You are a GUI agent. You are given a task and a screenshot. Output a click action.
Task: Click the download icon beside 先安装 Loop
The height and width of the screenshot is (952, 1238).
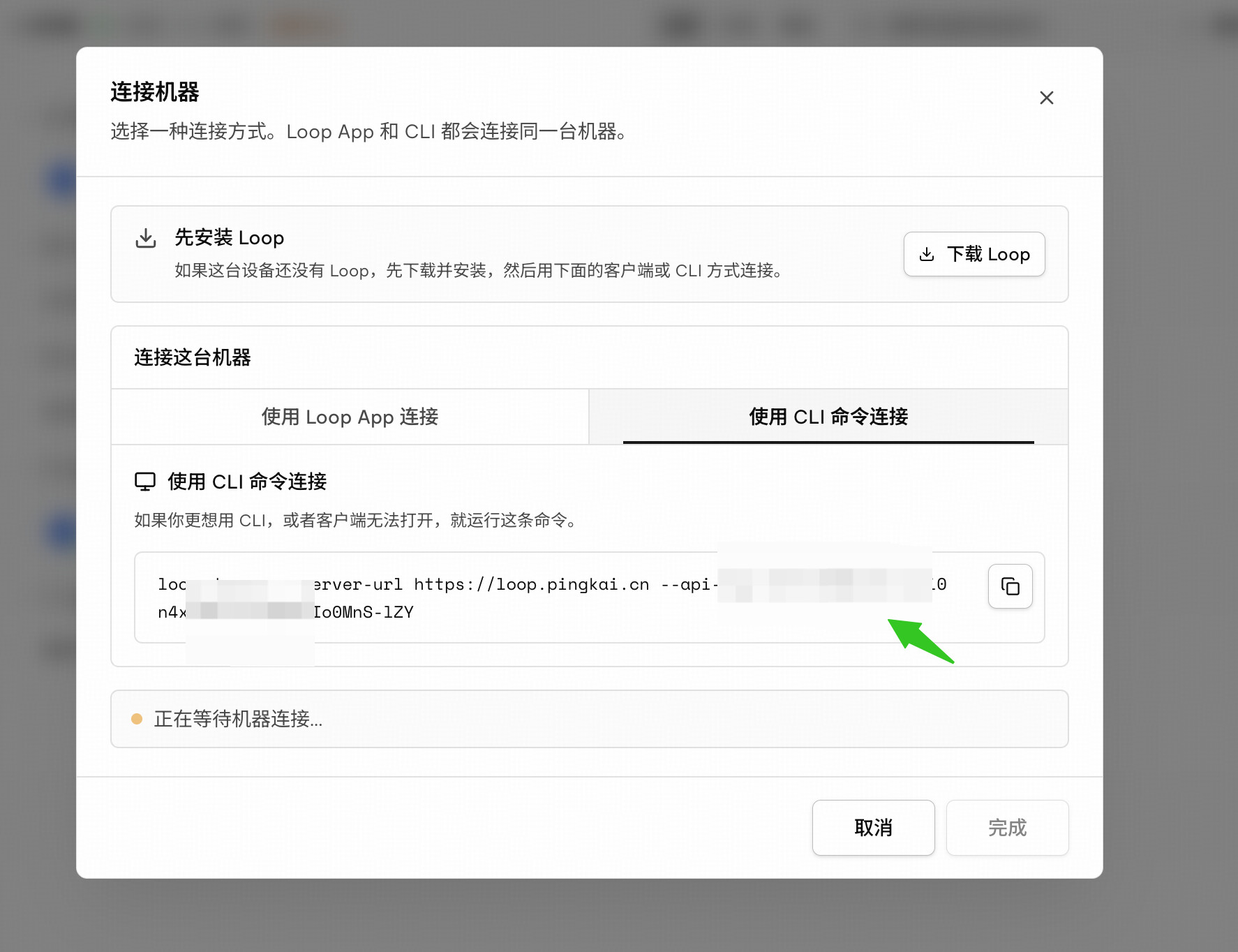click(146, 238)
